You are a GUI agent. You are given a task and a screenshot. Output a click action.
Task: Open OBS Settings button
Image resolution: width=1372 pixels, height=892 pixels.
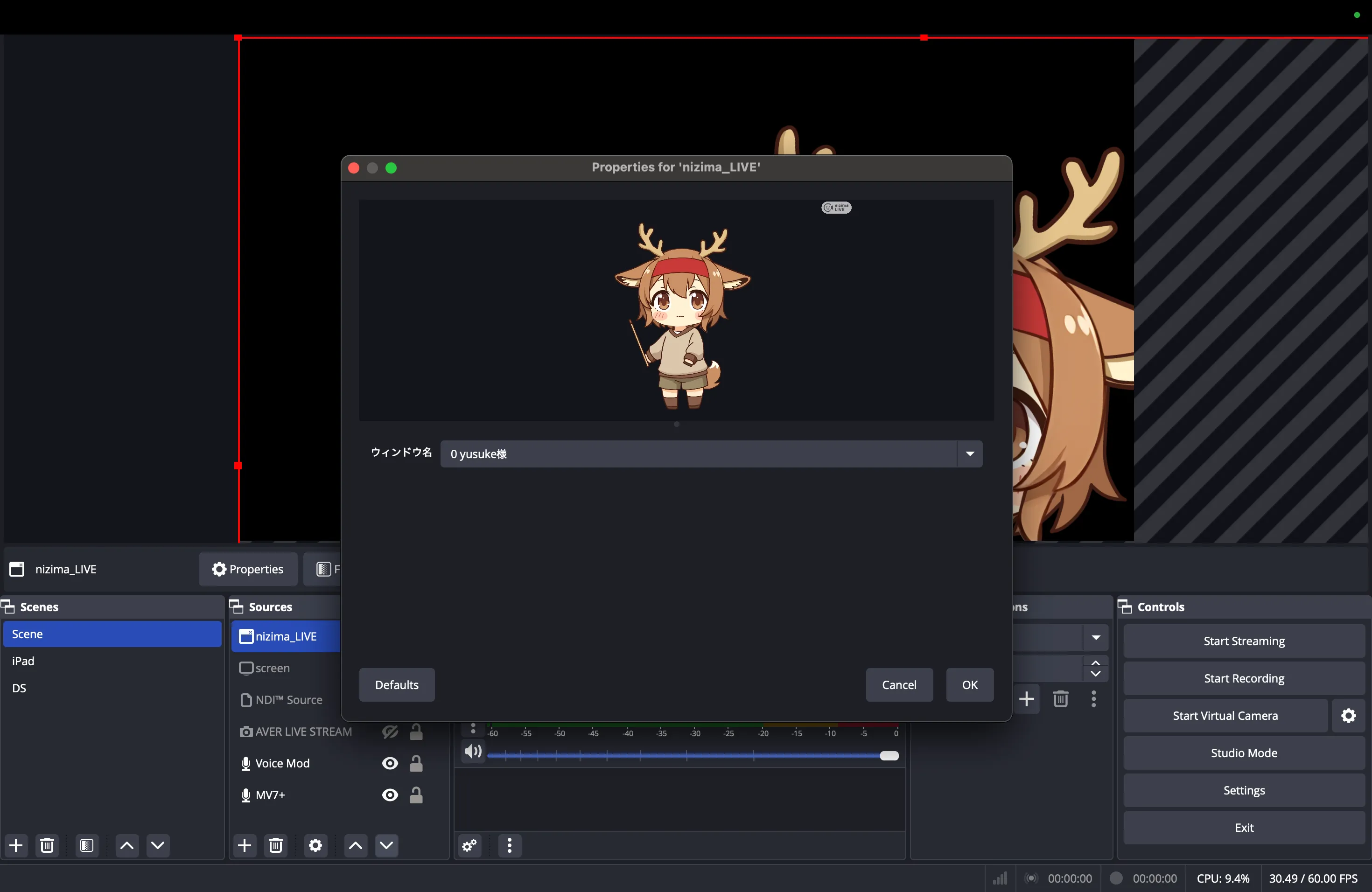[x=1244, y=791]
